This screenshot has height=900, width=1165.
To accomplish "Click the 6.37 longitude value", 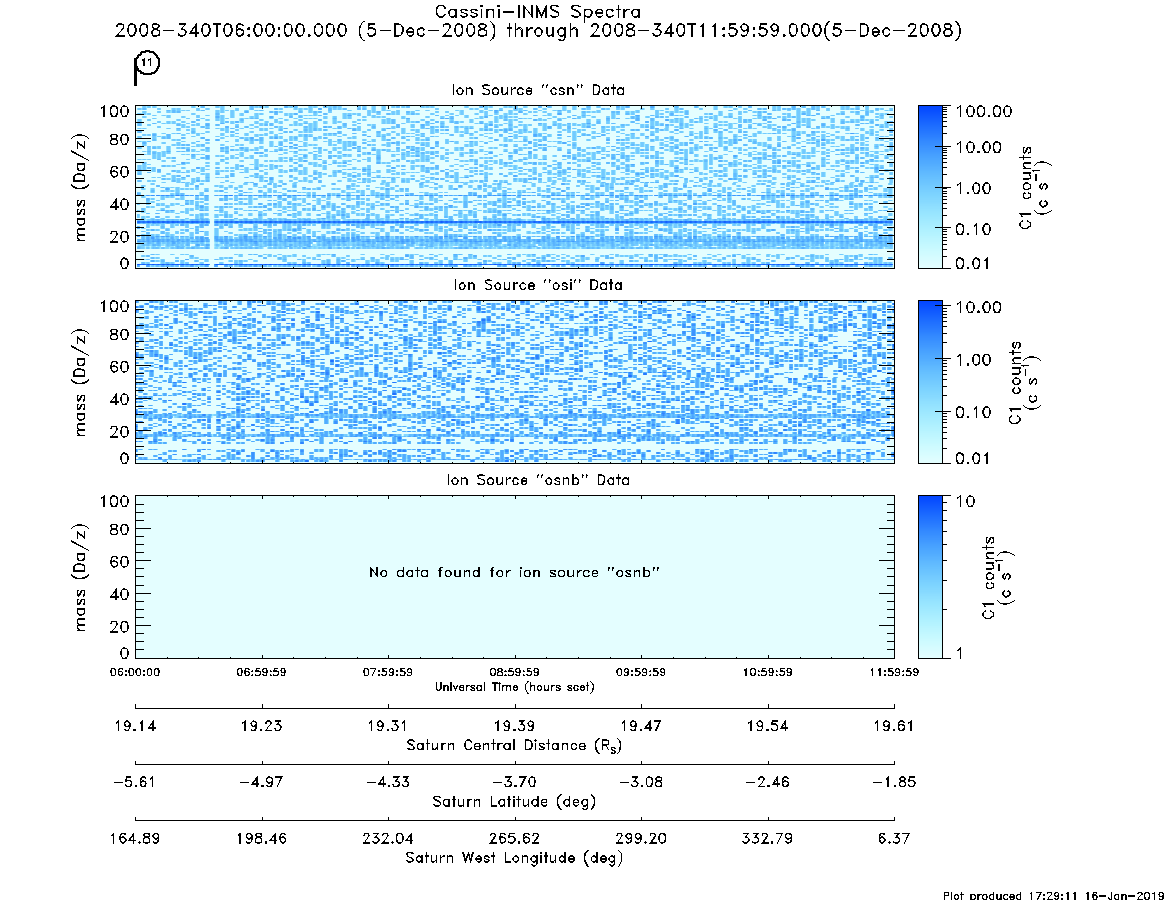I will [894, 838].
